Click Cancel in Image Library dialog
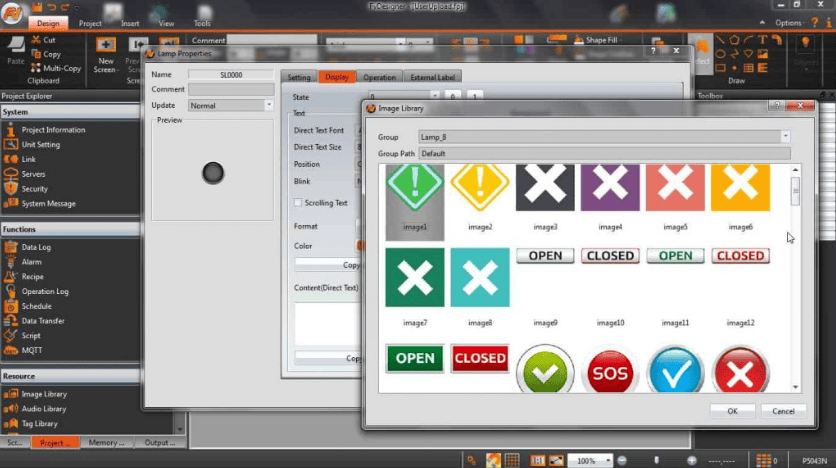This screenshot has height=468, width=836. pos(783,411)
